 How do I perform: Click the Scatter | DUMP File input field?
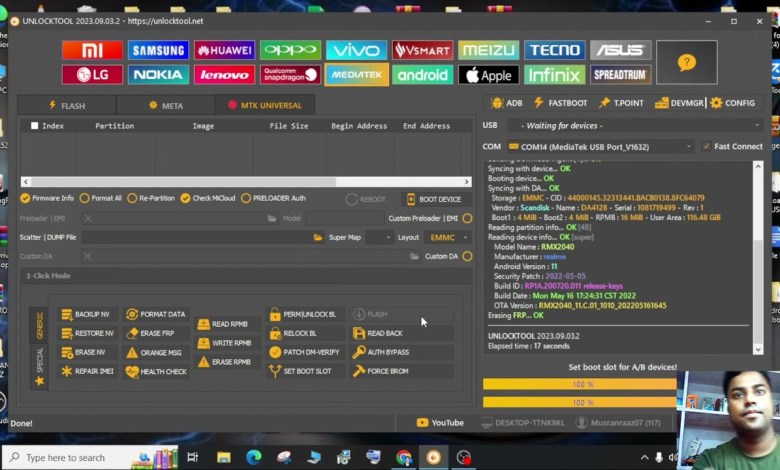197,237
